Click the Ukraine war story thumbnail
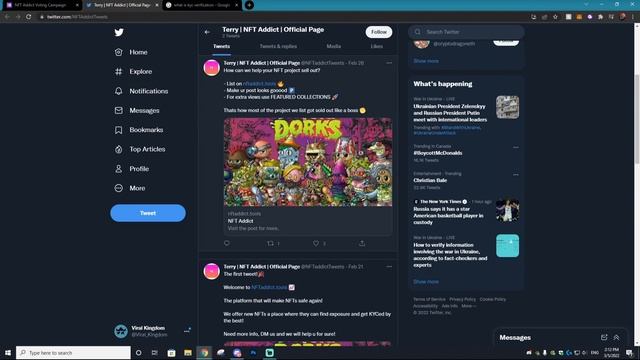Image resolution: width=640 pixels, height=360 pixels. (507, 107)
